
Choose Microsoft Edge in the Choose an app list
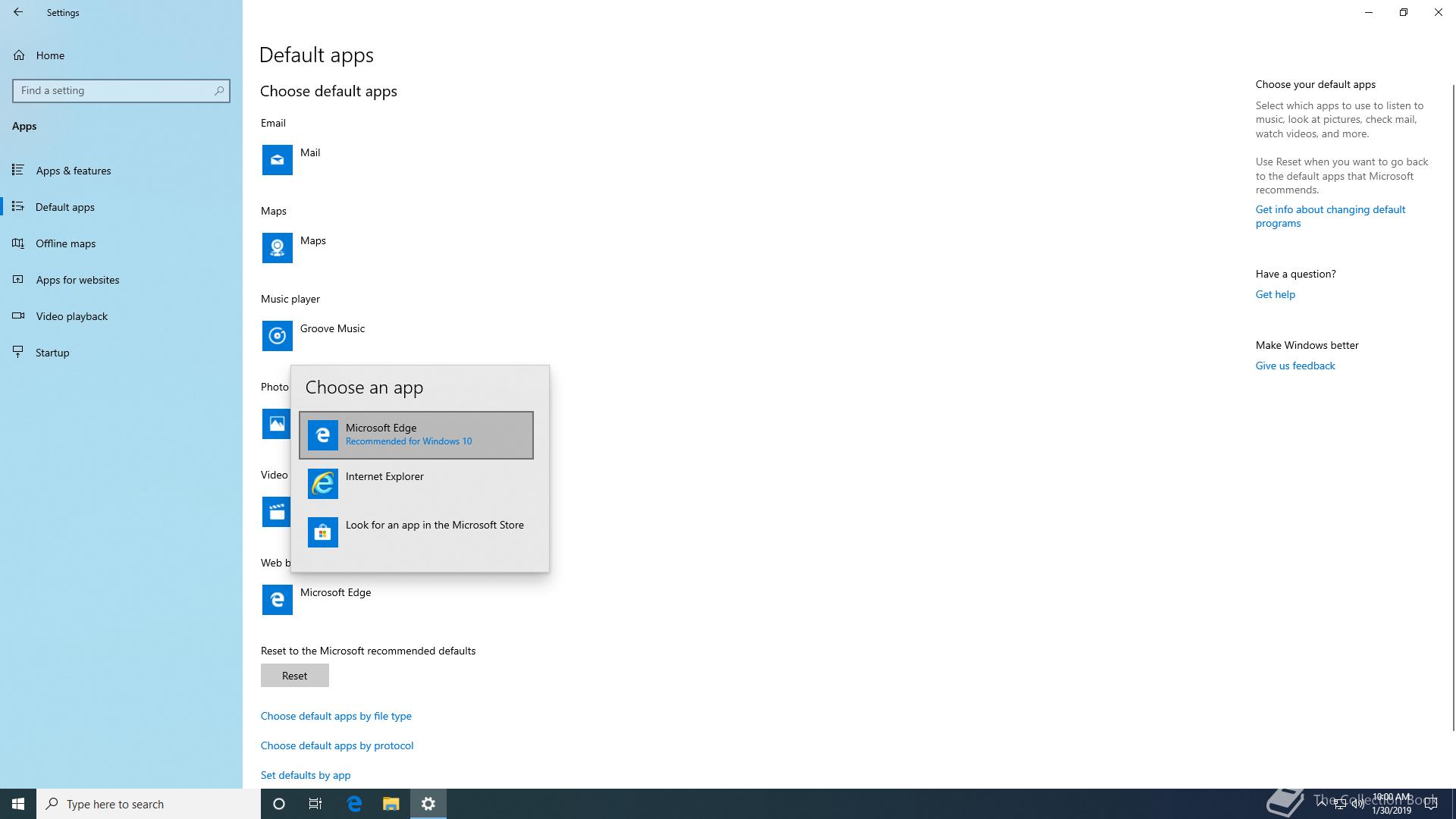[416, 435]
